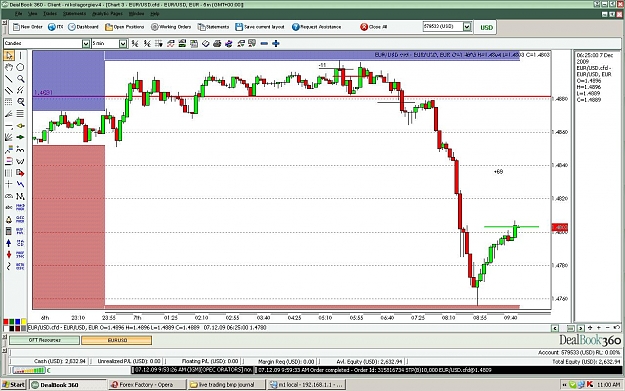Click the Cash (USD) value

(60, 362)
